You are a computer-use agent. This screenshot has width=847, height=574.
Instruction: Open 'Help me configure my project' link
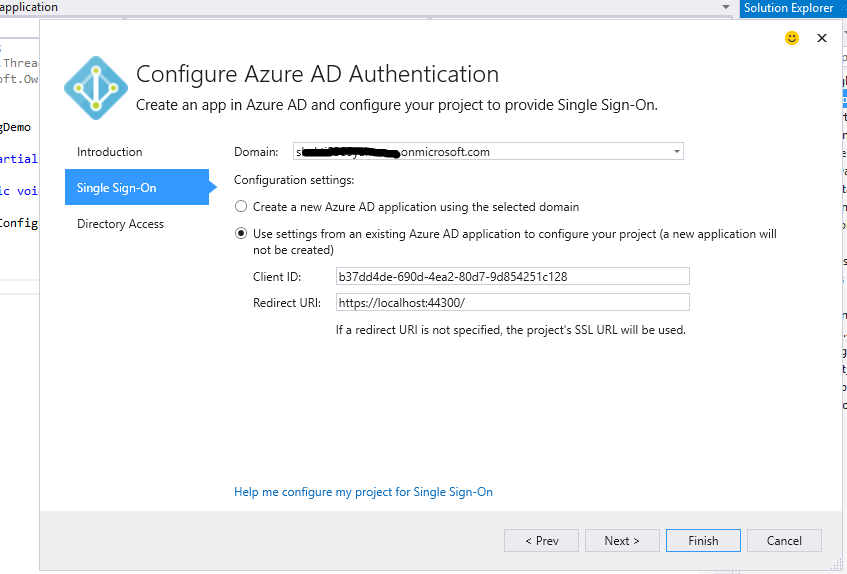point(363,492)
